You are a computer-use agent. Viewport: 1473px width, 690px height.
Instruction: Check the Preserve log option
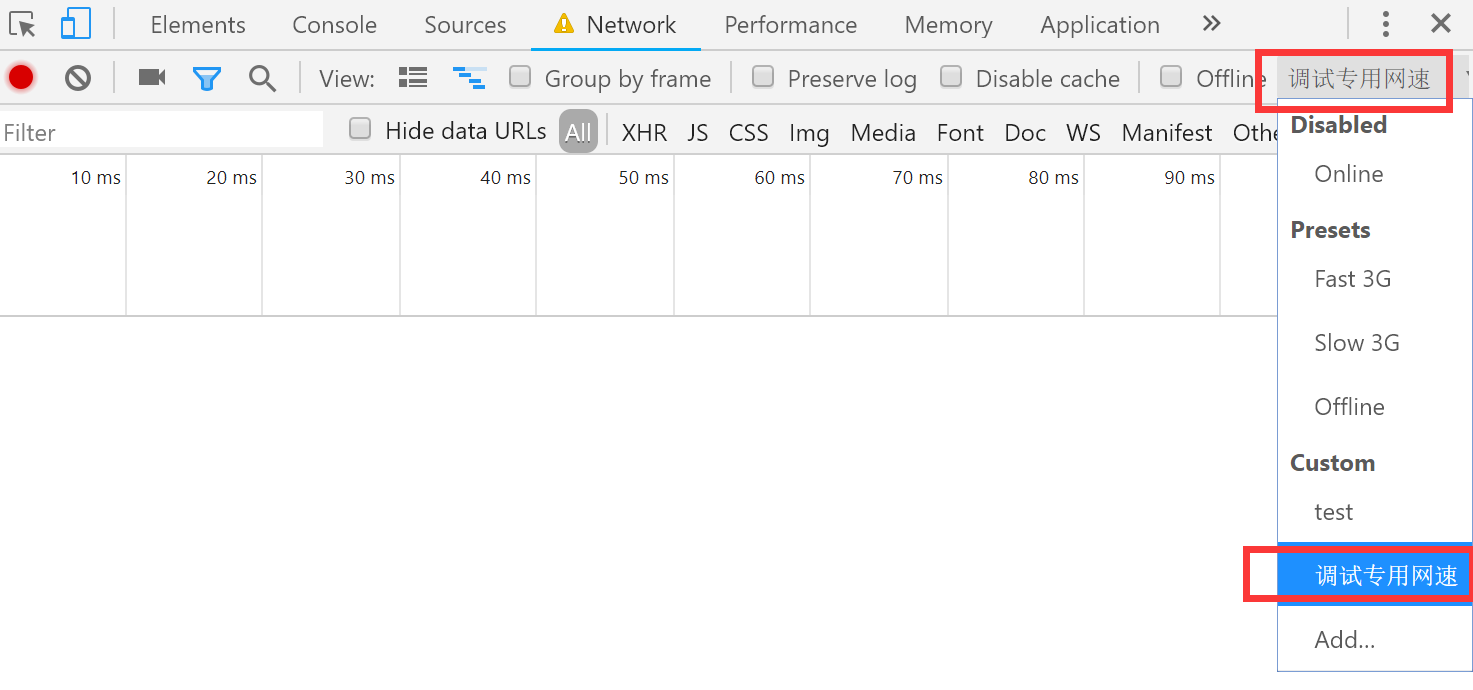[763, 76]
